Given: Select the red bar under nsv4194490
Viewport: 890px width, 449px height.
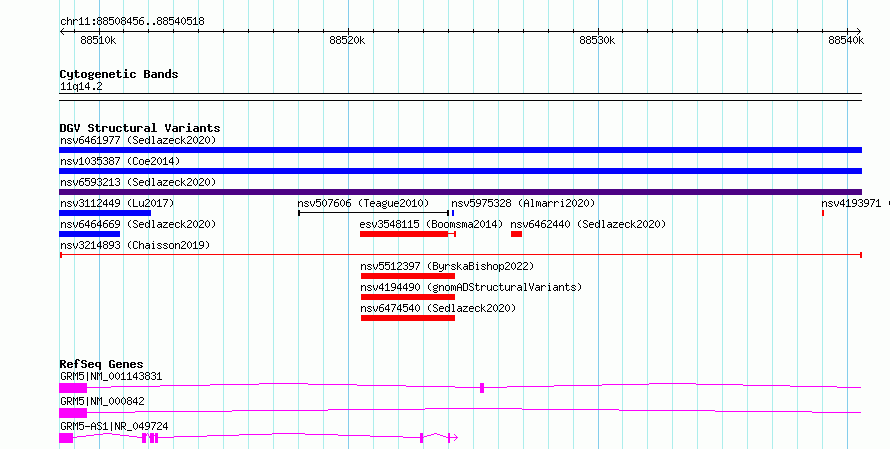Looking at the screenshot, I should 408,297.
